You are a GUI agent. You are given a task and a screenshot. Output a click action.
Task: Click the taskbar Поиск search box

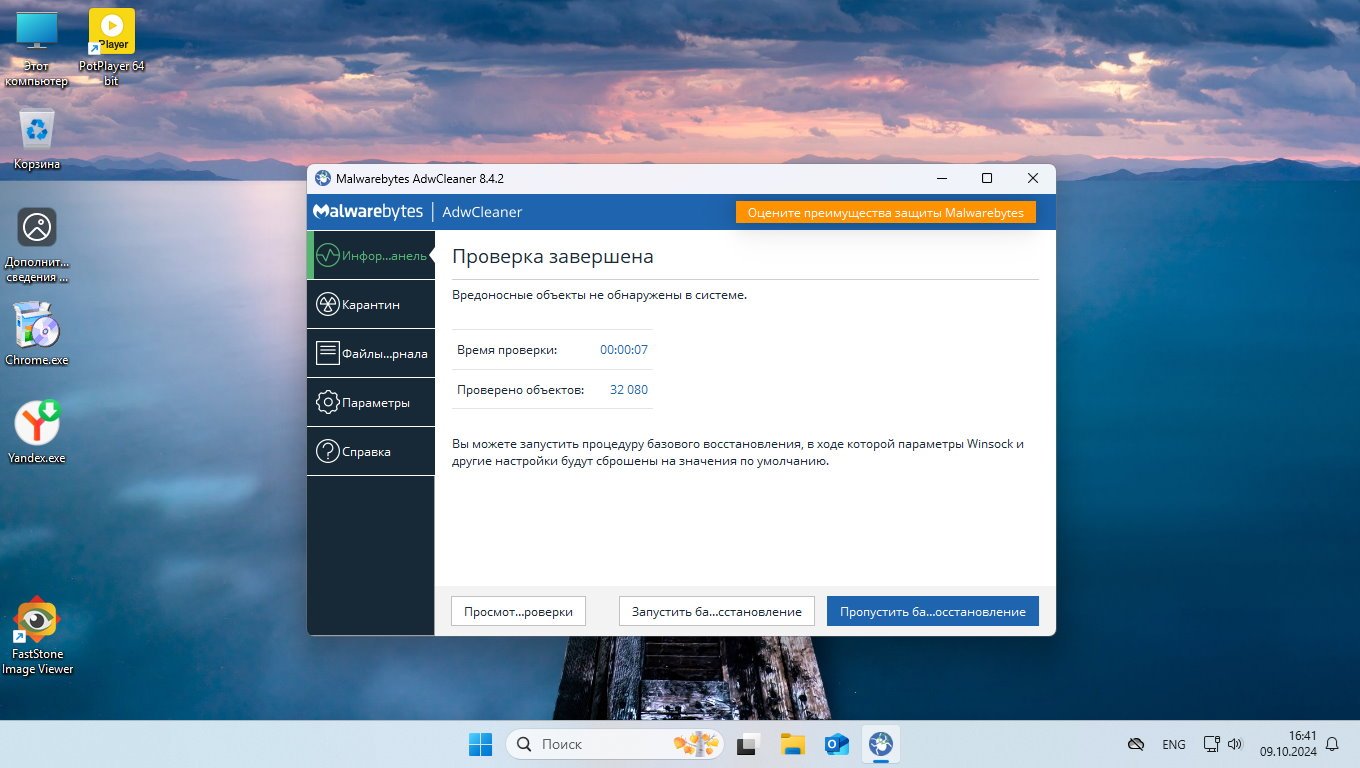616,744
